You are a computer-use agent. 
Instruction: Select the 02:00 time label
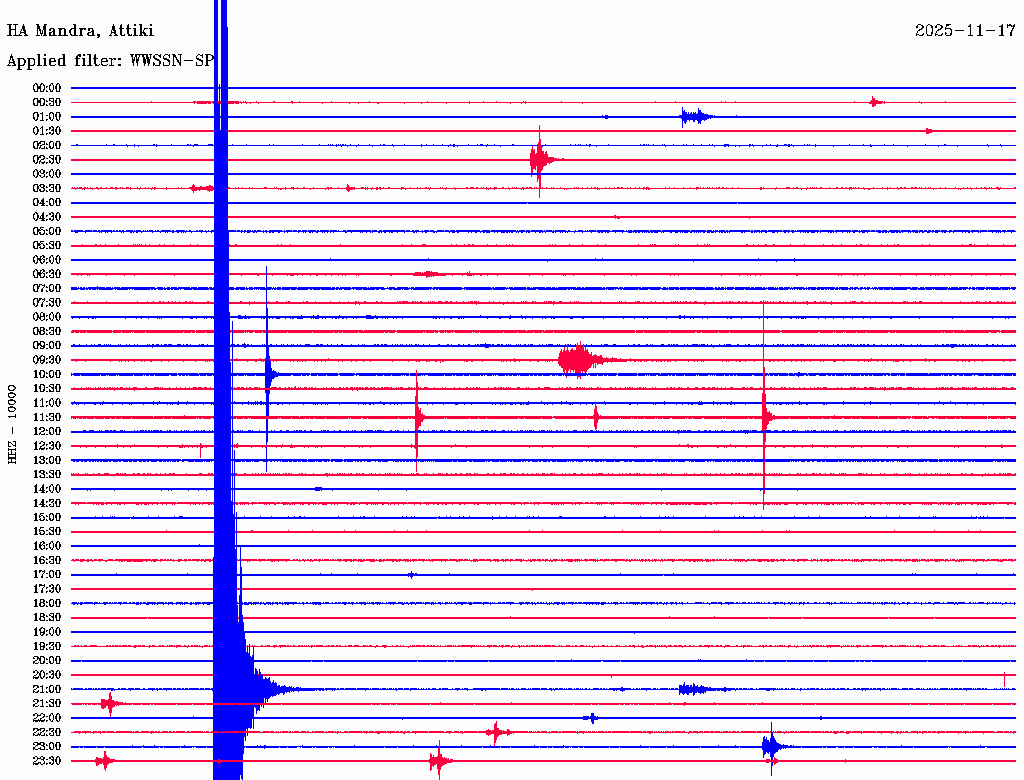pyautogui.click(x=47, y=145)
